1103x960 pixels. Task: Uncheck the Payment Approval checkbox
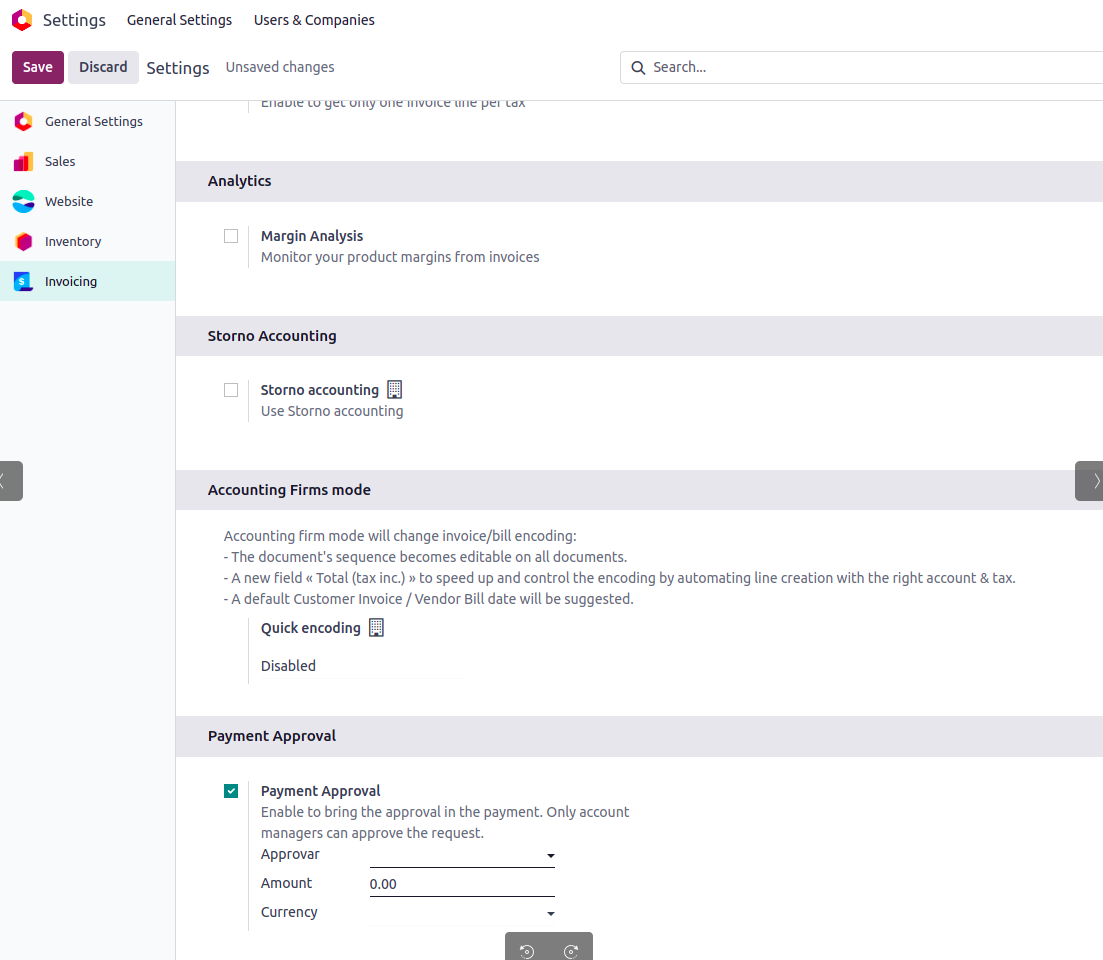[231, 791]
